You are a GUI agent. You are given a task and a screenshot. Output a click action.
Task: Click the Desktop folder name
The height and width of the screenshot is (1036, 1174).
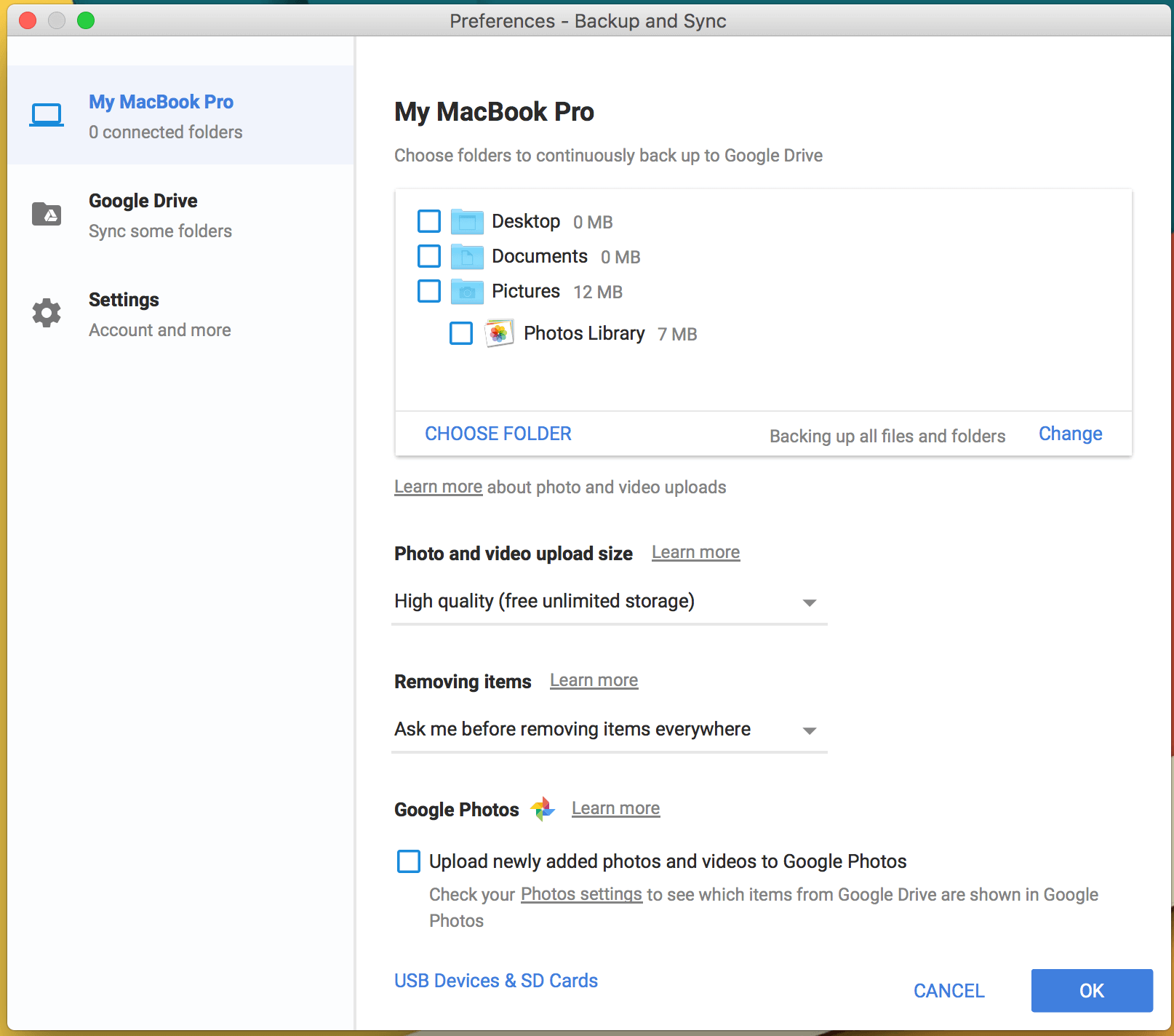coord(526,221)
